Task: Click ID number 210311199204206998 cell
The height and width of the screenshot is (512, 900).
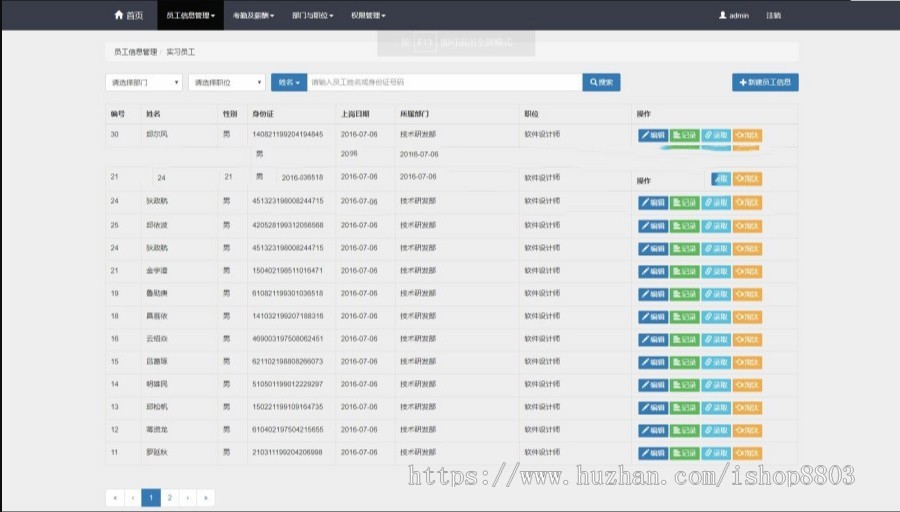Action: point(288,452)
